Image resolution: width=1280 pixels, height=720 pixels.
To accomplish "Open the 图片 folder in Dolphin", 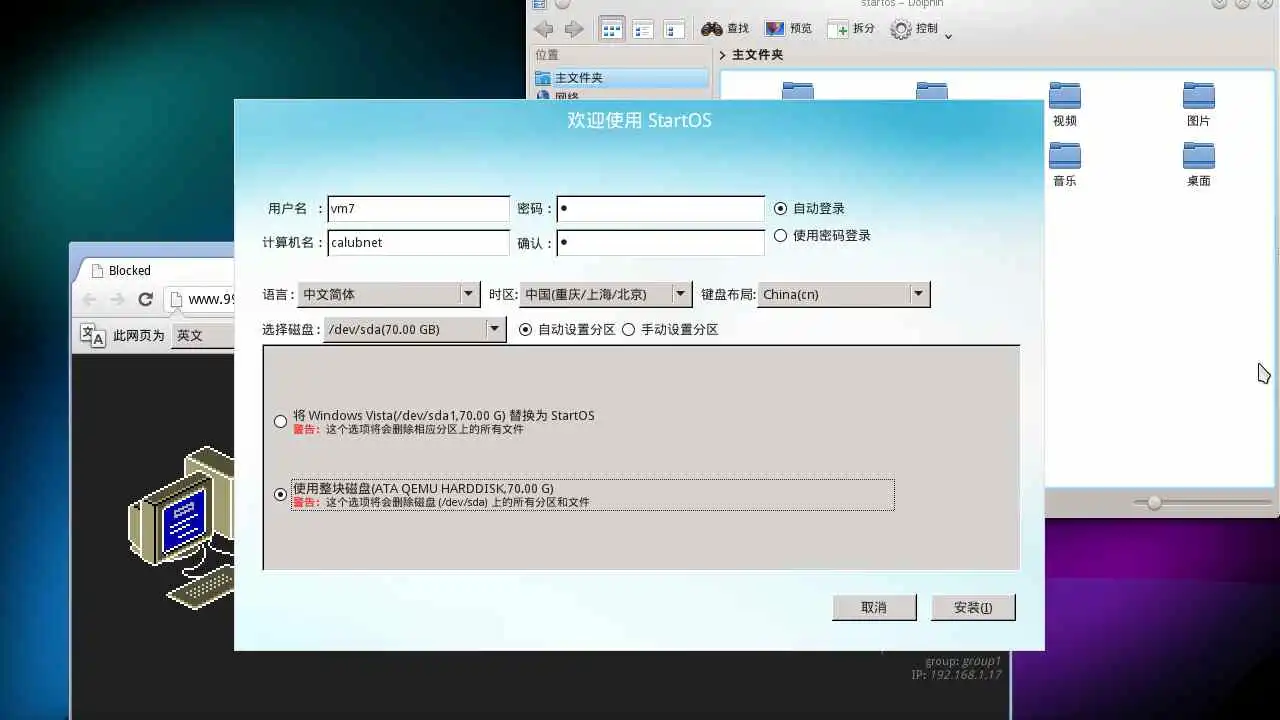I will click(1198, 105).
